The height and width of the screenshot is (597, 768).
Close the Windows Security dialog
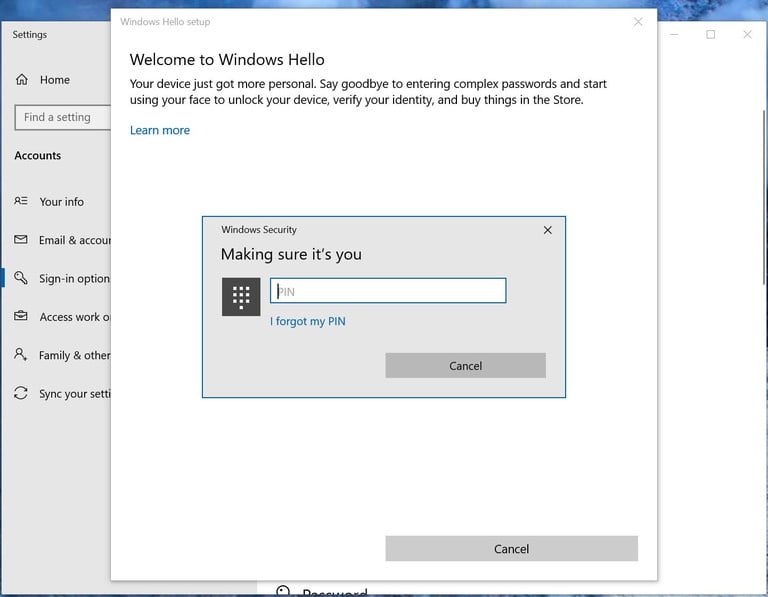548,230
